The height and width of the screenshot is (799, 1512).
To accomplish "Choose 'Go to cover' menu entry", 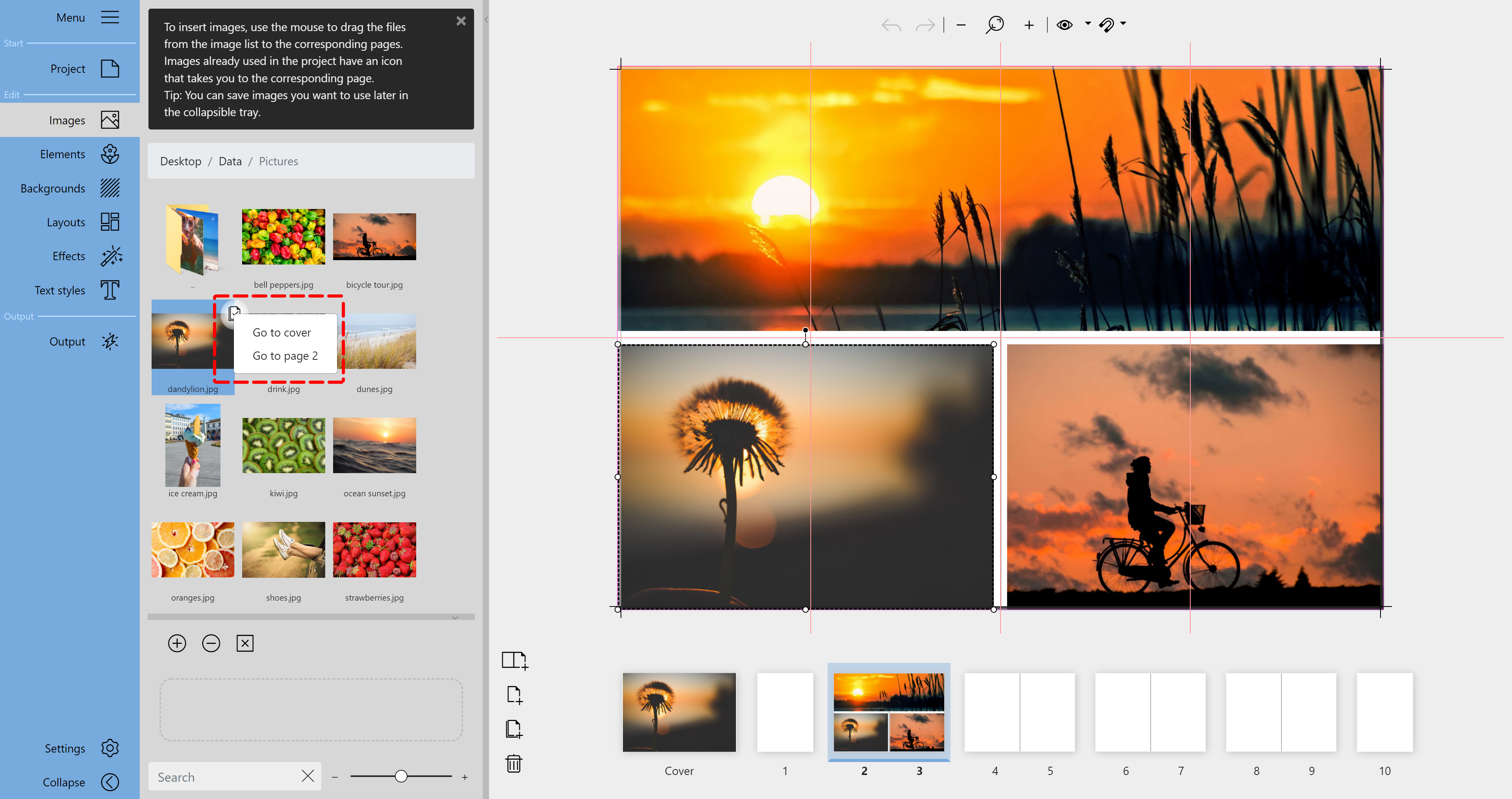I will point(282,333).
